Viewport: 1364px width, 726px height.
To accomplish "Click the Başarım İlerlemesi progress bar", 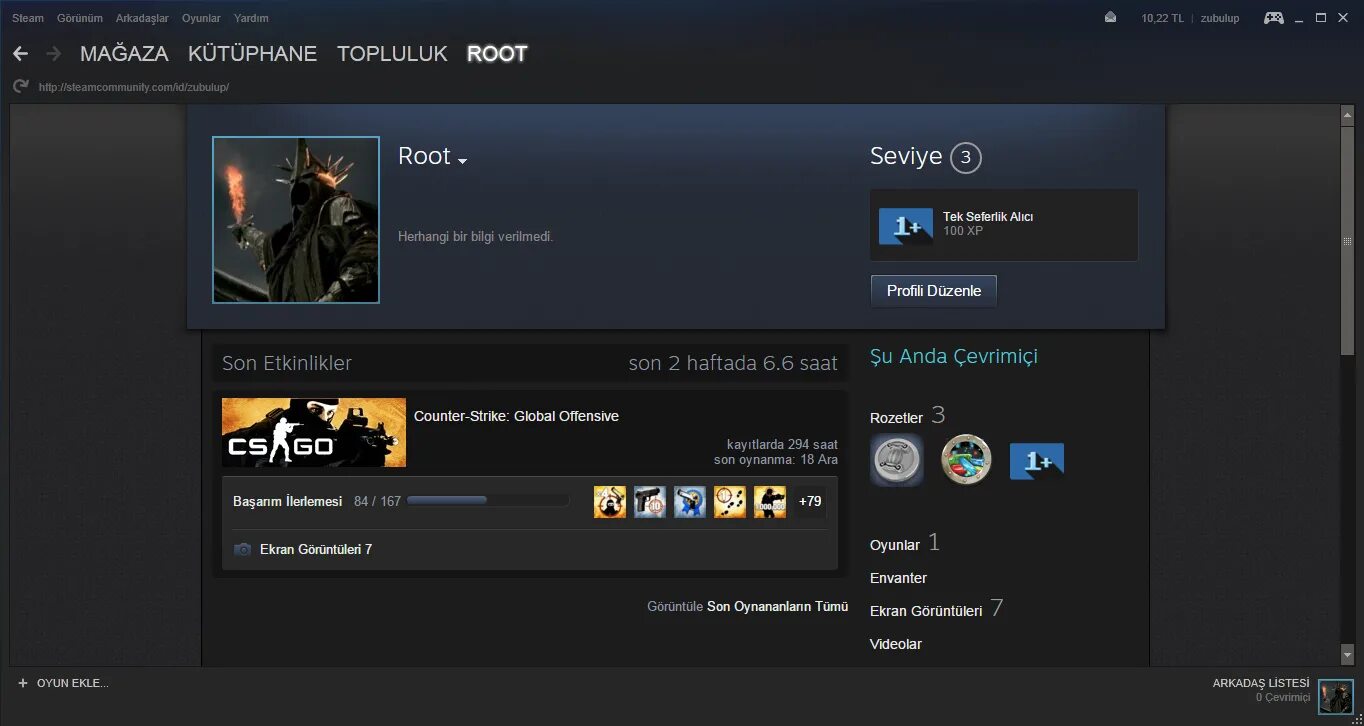I will (487, 500).
